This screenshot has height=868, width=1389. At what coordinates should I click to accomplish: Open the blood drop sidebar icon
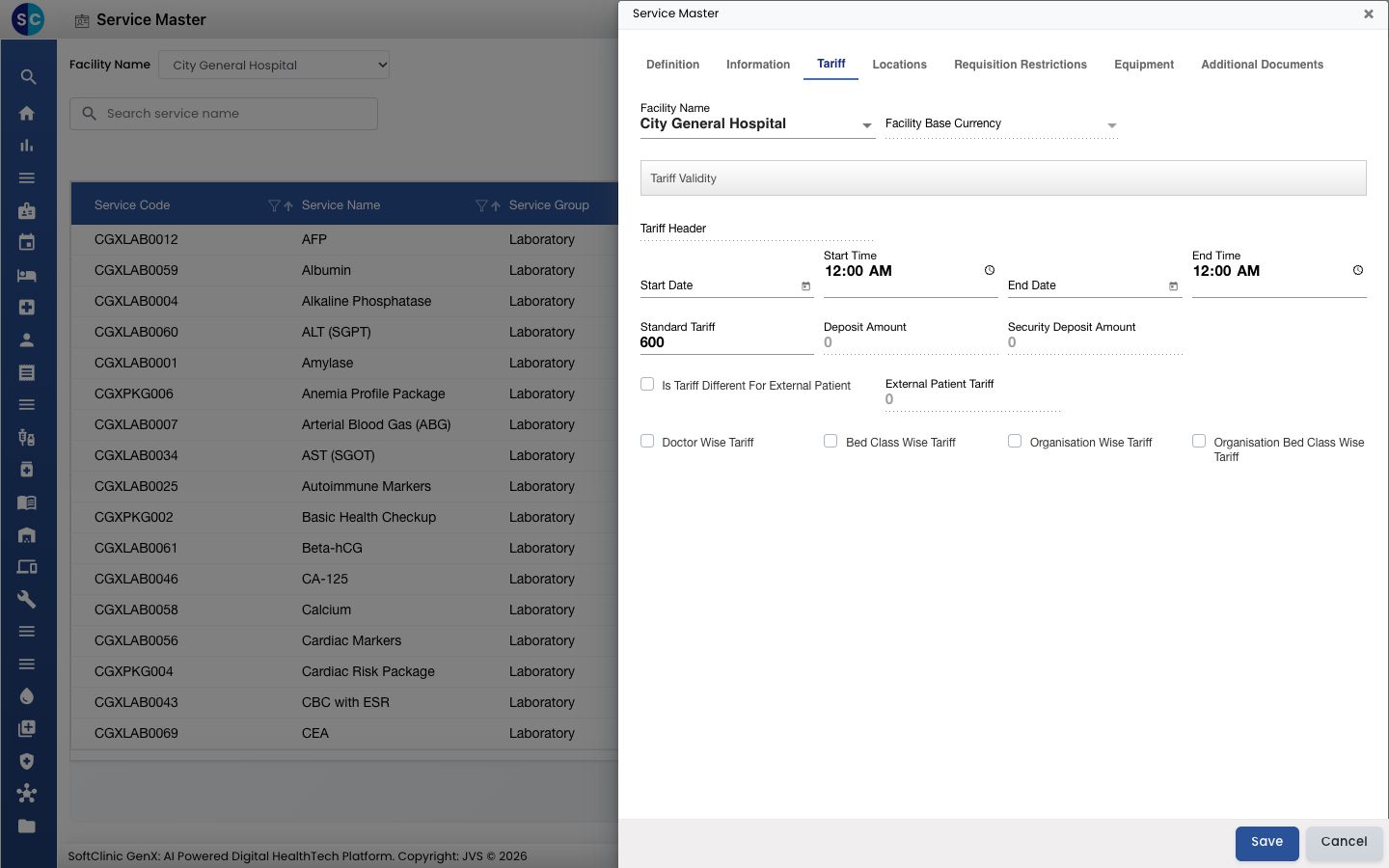point(27,696)
